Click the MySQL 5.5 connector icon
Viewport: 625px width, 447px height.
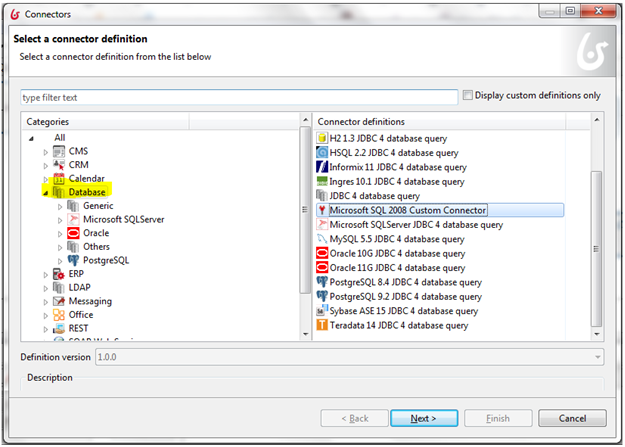pyautogui.click(x=322, y=239)
